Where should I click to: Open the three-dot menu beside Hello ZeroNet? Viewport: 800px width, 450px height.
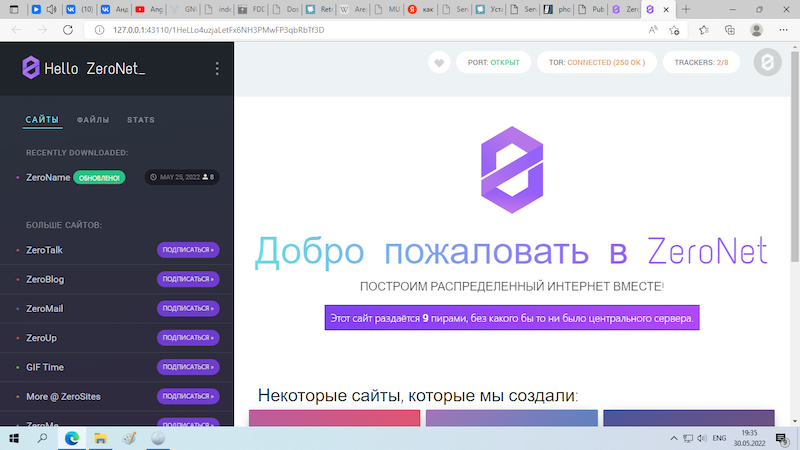217,69
